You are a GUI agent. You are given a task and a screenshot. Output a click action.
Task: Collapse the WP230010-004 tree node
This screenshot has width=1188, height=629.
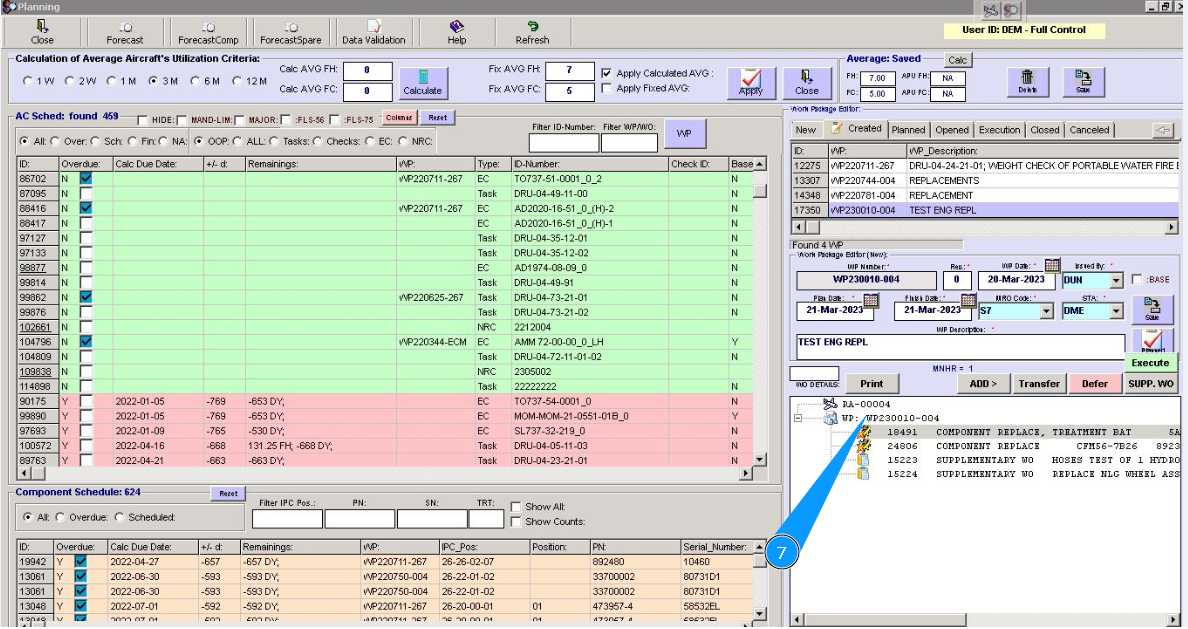coord(797,418)
